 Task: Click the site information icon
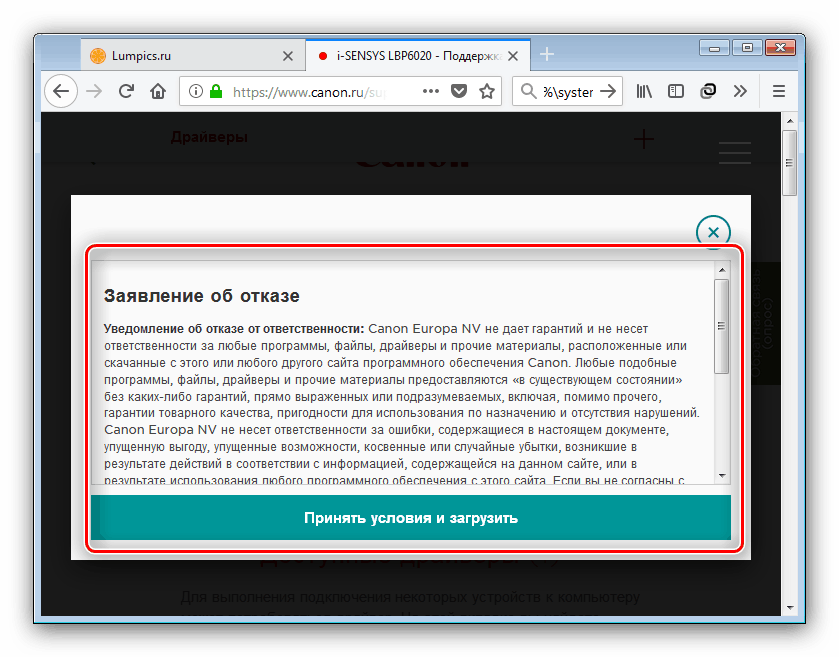pyautogui.click(x=195, y=92)
